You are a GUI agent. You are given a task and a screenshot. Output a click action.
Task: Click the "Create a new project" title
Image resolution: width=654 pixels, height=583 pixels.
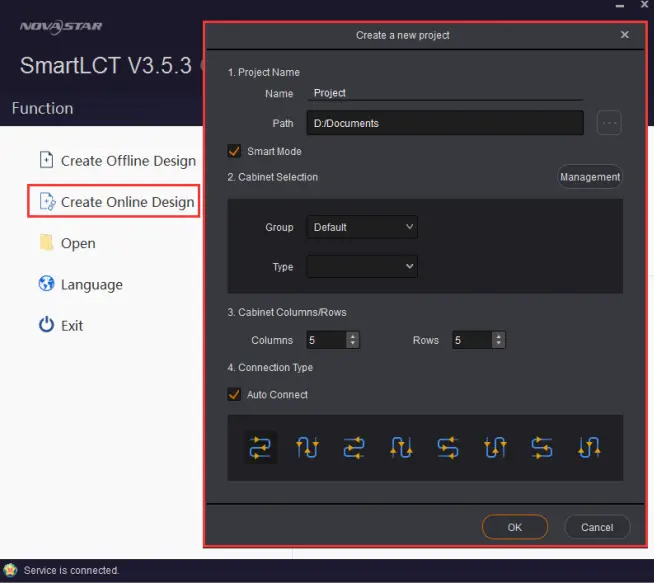click(x=402, y=35)
